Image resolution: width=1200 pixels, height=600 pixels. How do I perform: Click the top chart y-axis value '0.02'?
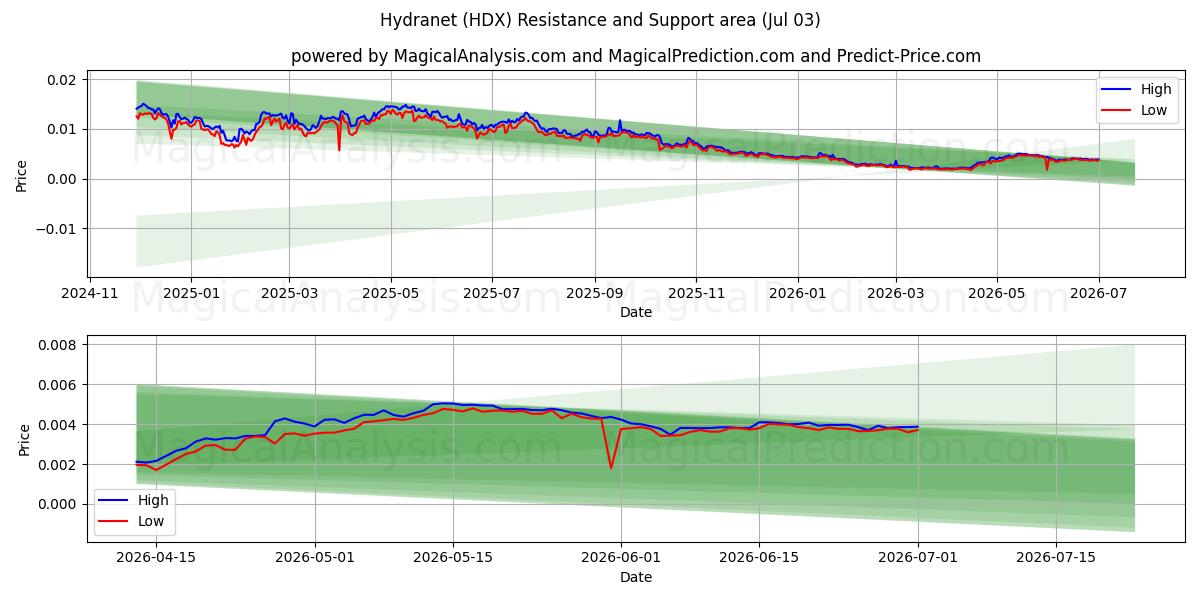pos(64,80)
